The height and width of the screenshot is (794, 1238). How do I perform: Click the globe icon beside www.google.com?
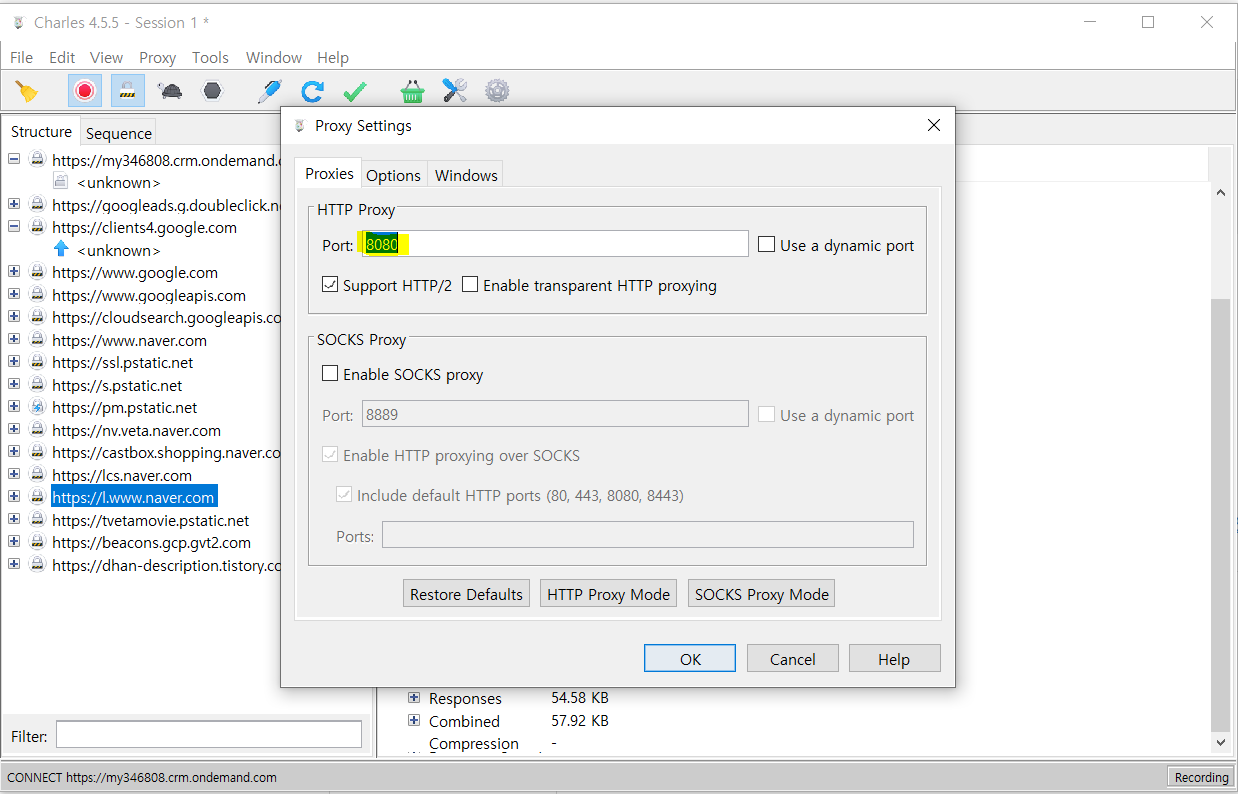click(37, 272)
